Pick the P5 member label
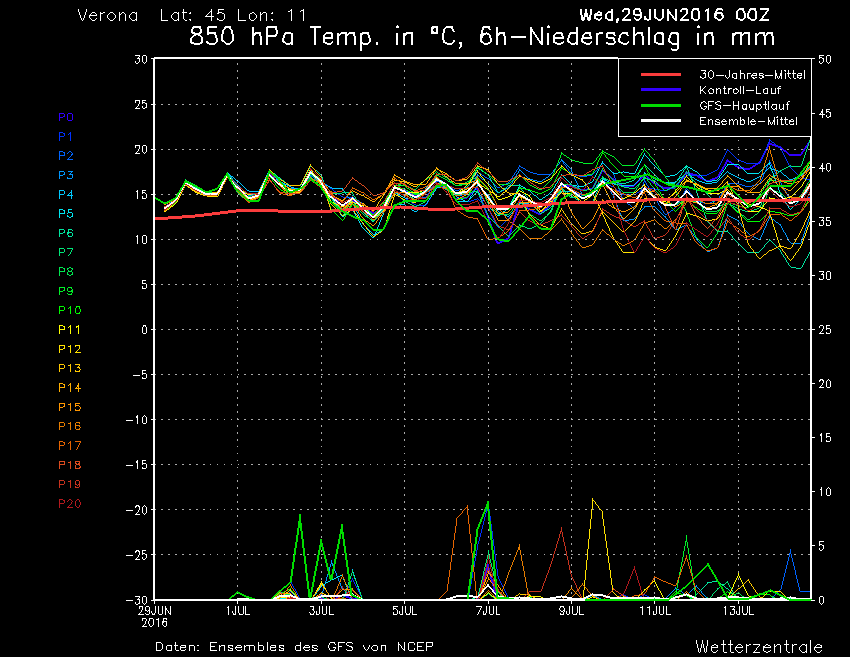This screenshot has height=657, width=850. point(66,214)
